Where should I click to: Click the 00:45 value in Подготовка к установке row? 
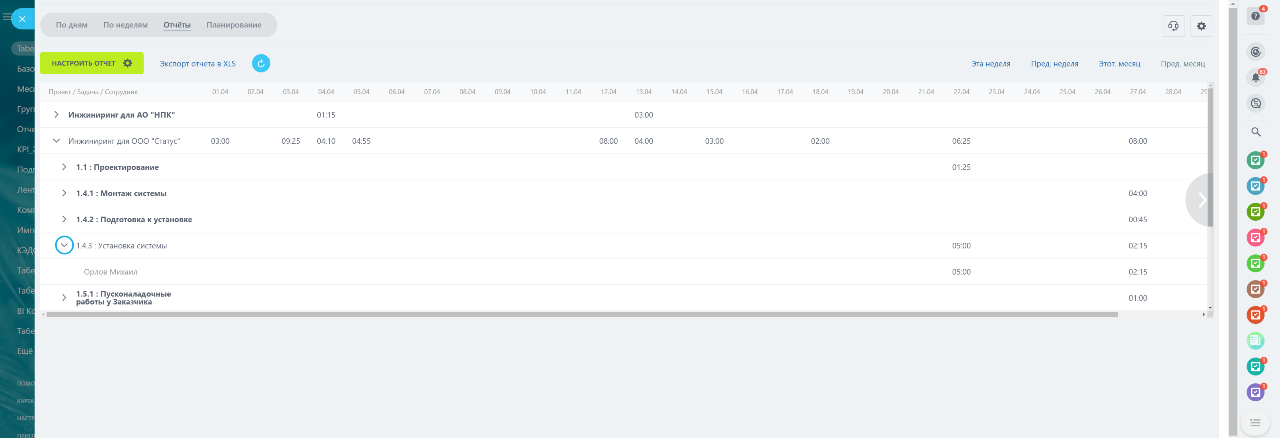point(1138,219)
